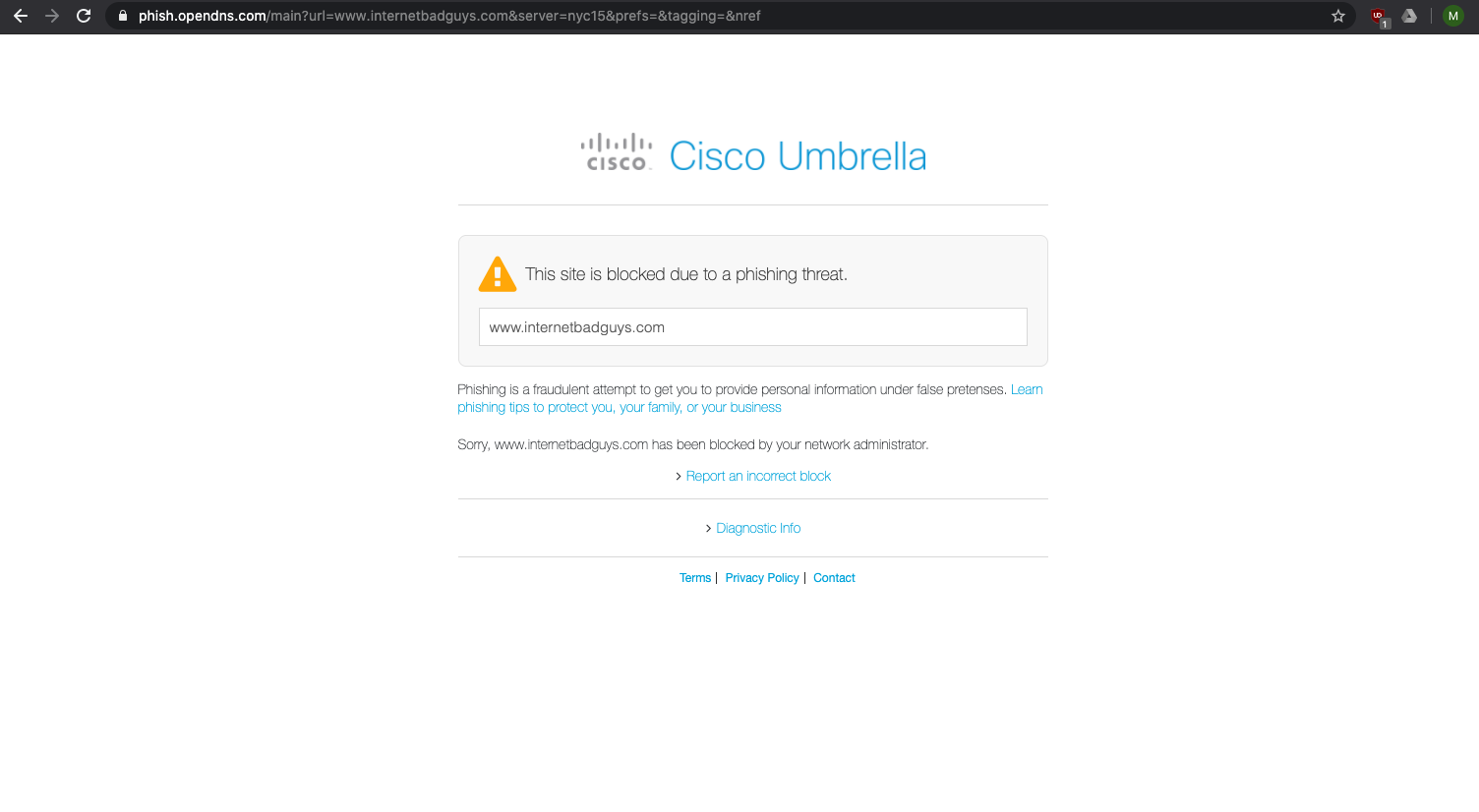Reload the page with the refresh icon

pos(84,16)
